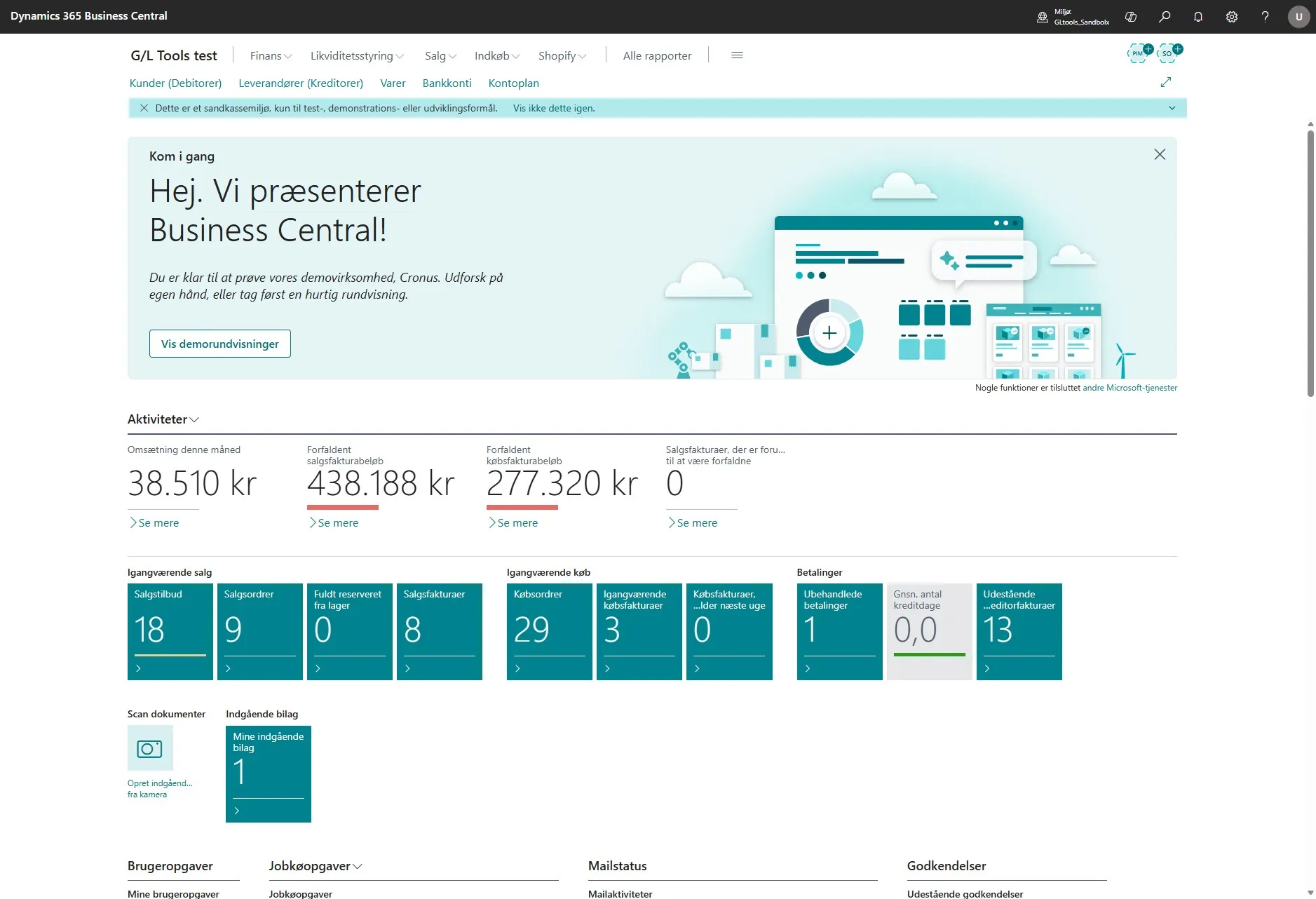Click the 438.188 kr overdue sales amount

click(381, 483)
